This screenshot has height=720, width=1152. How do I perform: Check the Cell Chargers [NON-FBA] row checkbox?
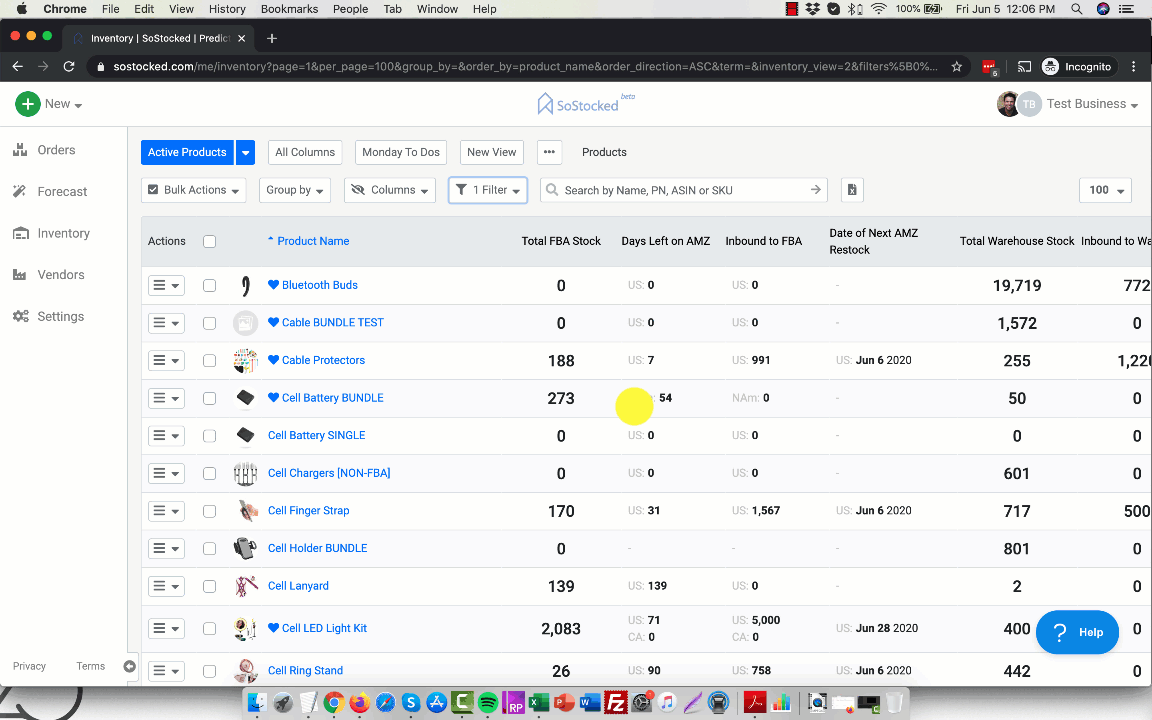coord(209,474)
